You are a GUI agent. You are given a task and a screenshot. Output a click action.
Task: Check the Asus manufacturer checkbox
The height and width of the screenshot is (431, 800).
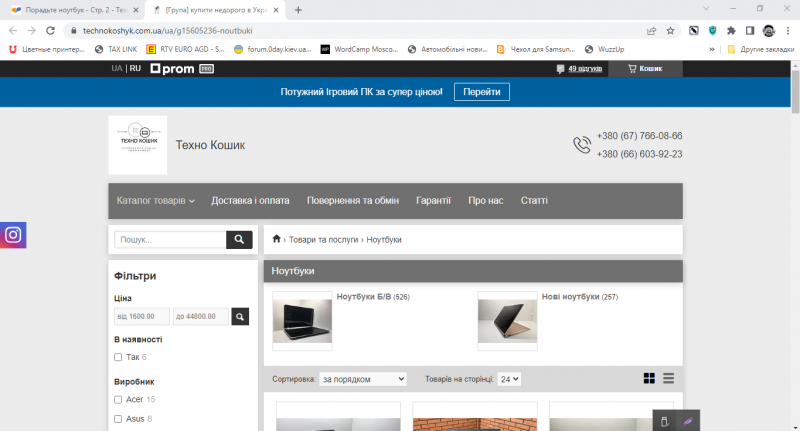118,419
